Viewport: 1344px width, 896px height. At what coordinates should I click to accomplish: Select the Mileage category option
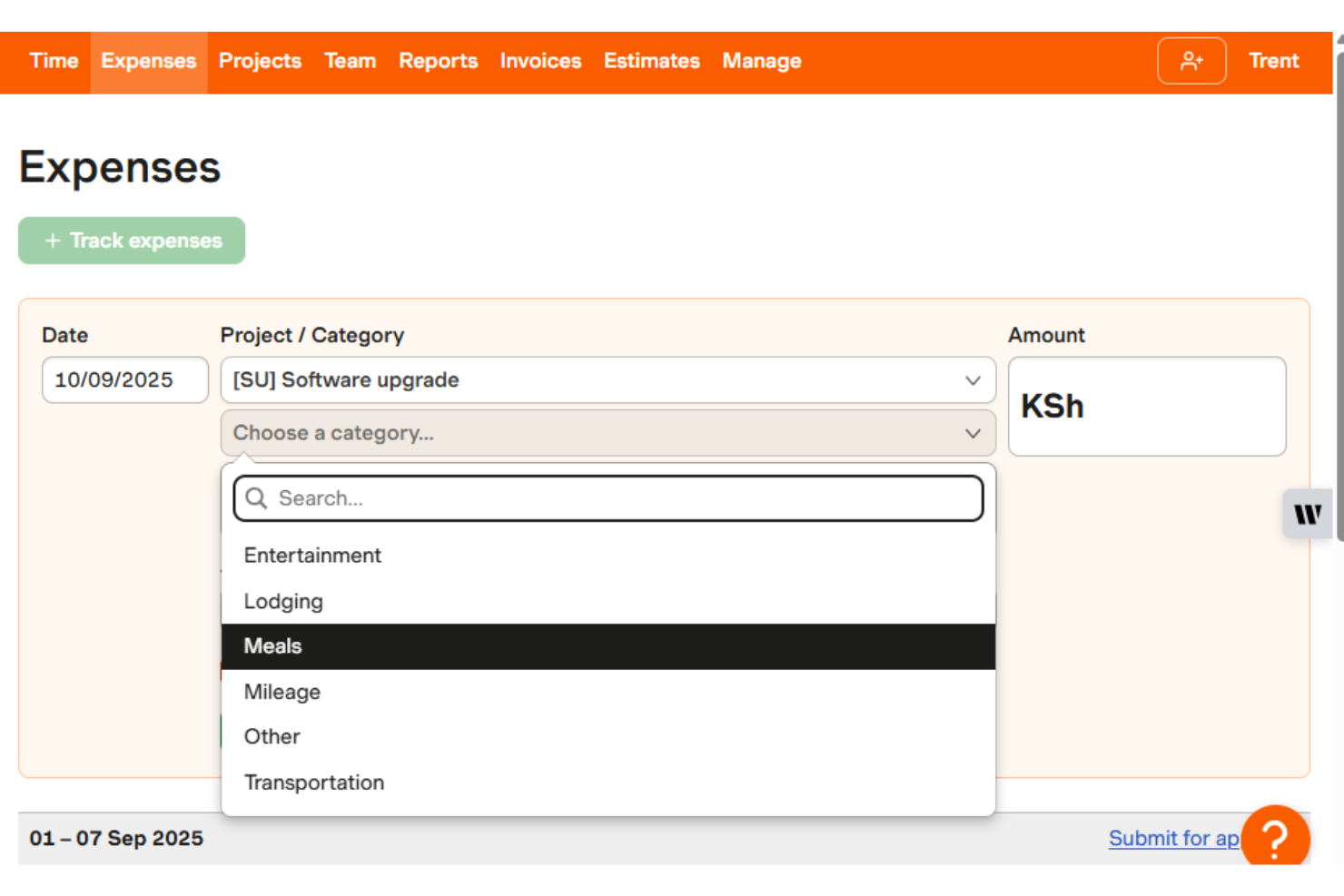coord(282,691)
